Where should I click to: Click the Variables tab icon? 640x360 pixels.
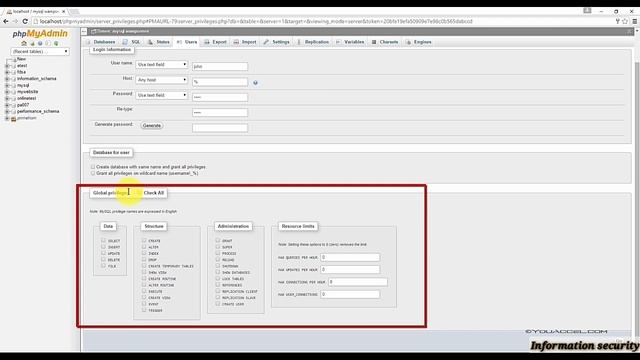[338, 42]
